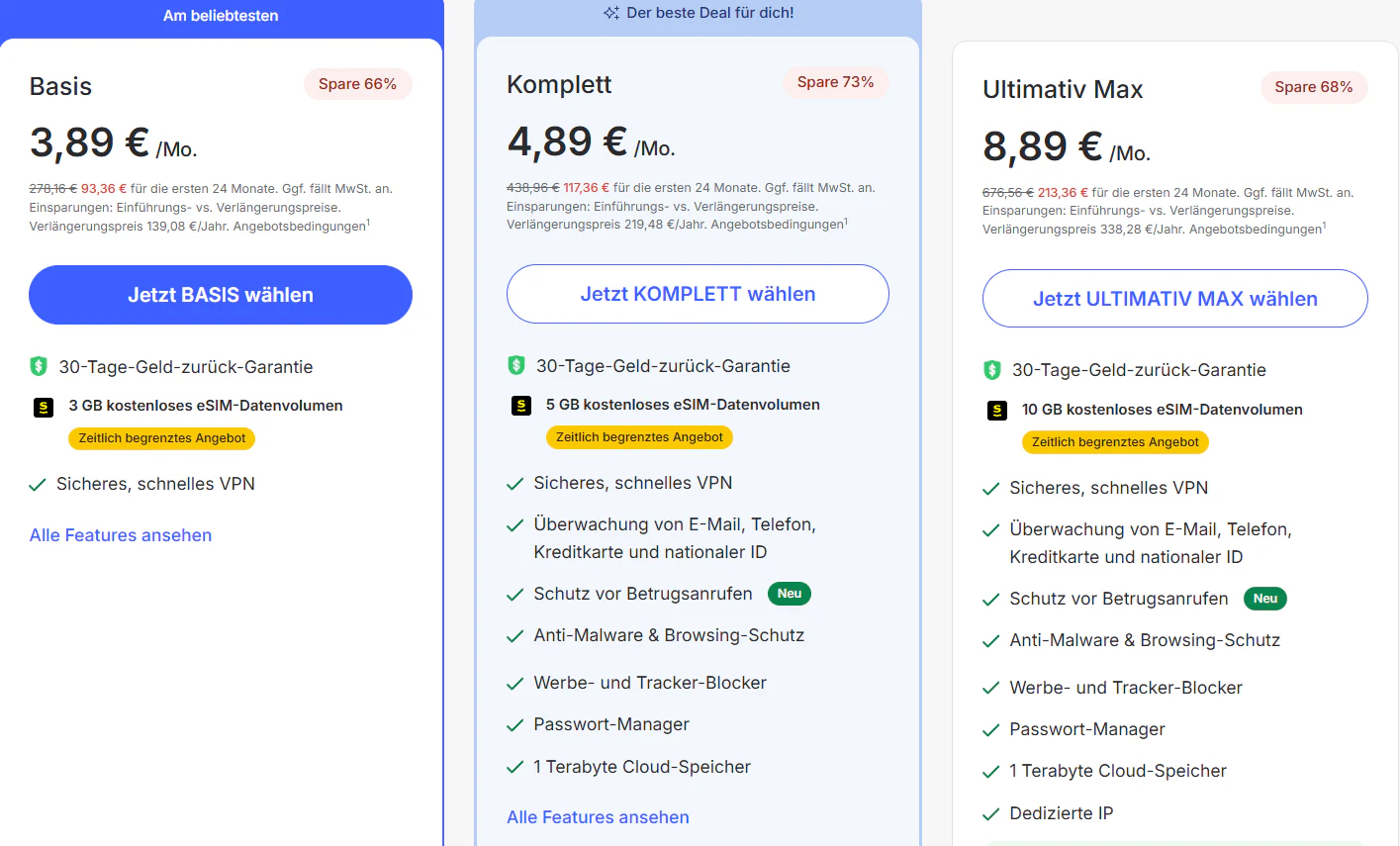
Task: Click the 'Spare 68%' badge on Ultimativ Max
Action: [x=1314, y=87]
